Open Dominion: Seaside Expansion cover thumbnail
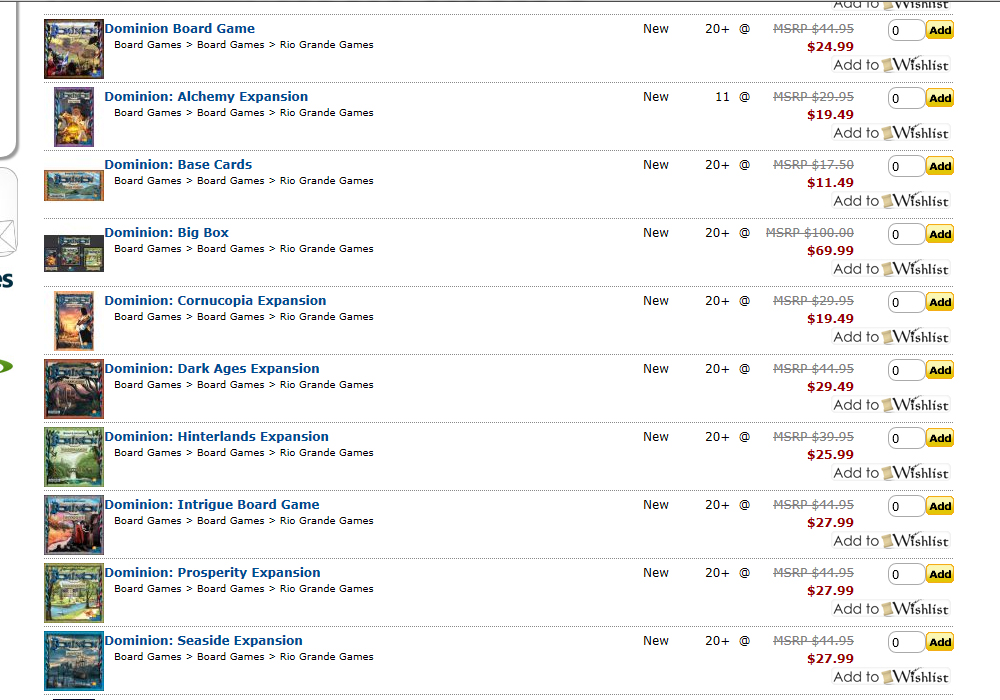1000x700 pixels. coord(74,661)
